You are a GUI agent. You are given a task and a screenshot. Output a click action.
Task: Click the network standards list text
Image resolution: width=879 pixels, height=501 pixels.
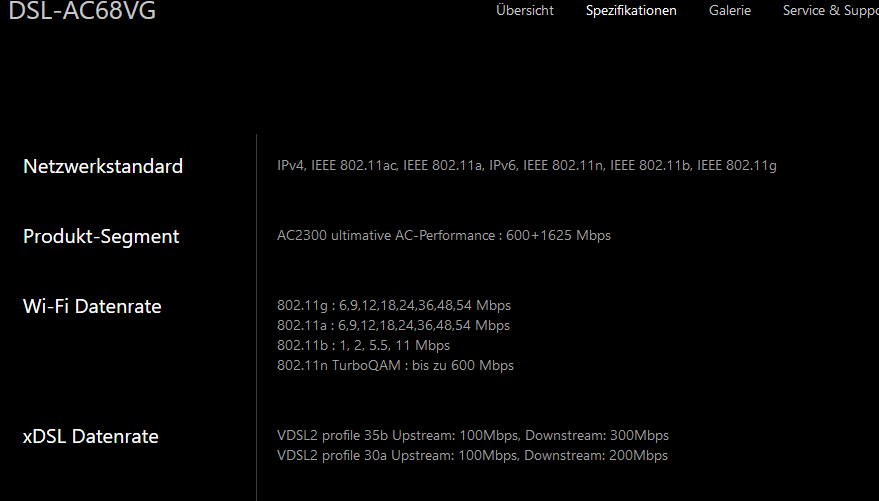(x=526, y=165)
